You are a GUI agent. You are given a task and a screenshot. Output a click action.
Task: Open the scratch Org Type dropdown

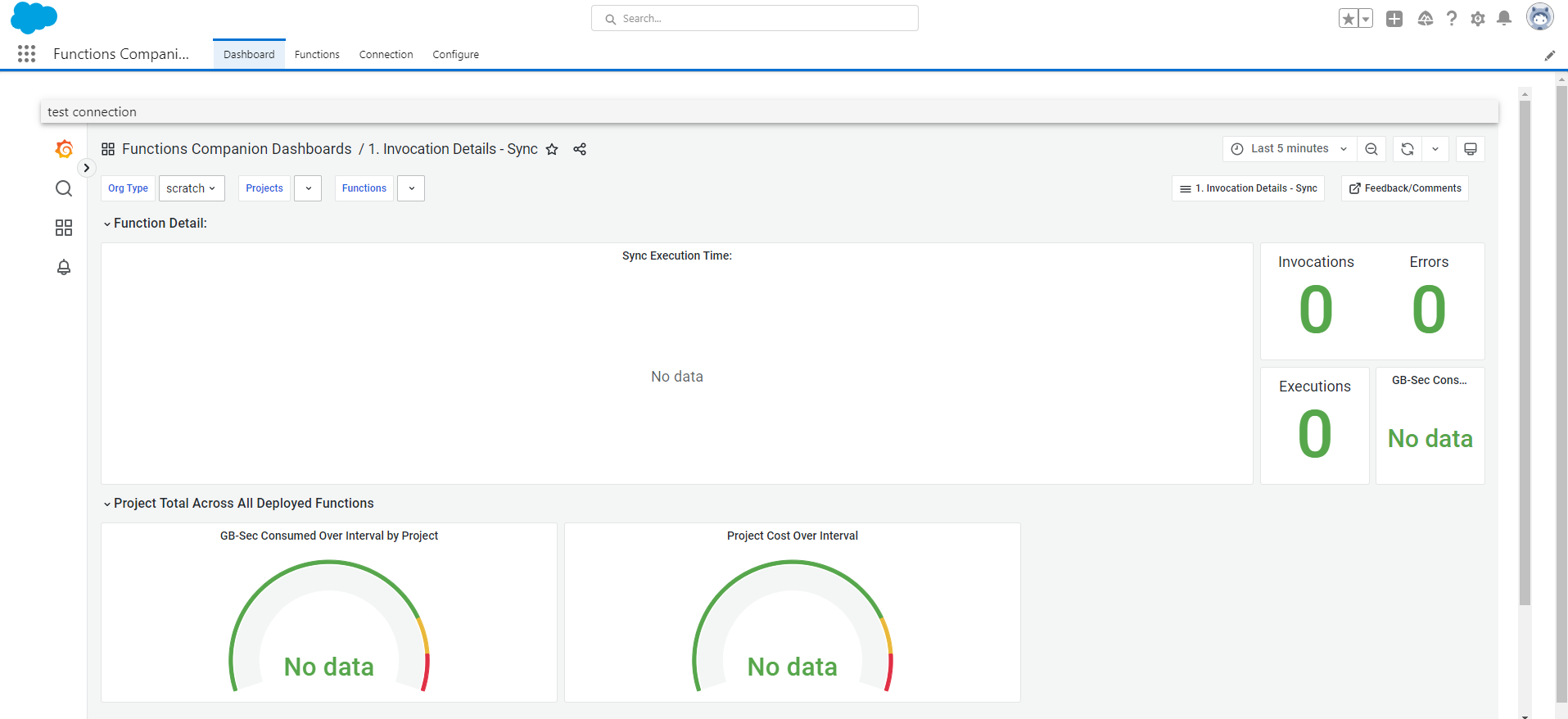[x=192, y=188]
